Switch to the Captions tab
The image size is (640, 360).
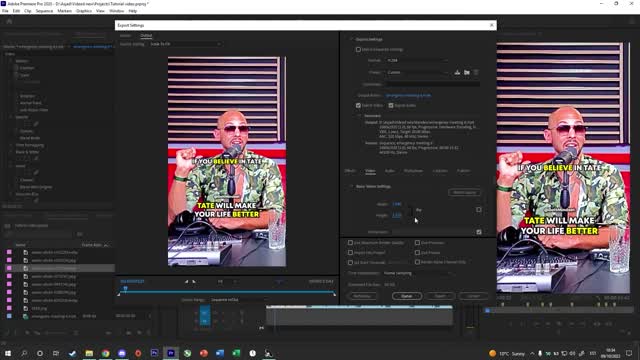[x=440, y=171]
